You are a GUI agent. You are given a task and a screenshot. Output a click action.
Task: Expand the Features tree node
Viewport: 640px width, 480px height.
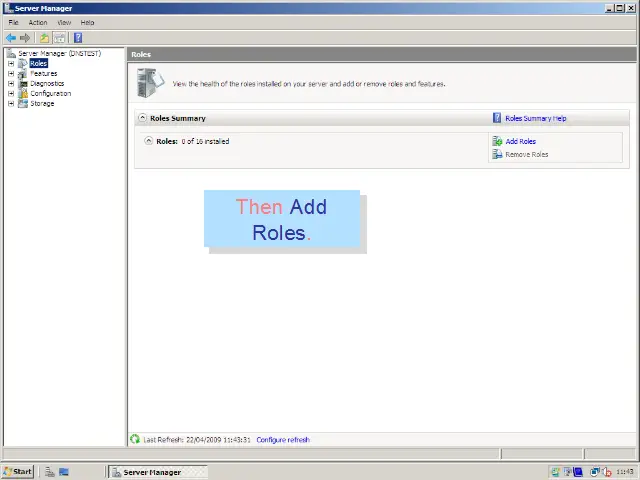11,73
